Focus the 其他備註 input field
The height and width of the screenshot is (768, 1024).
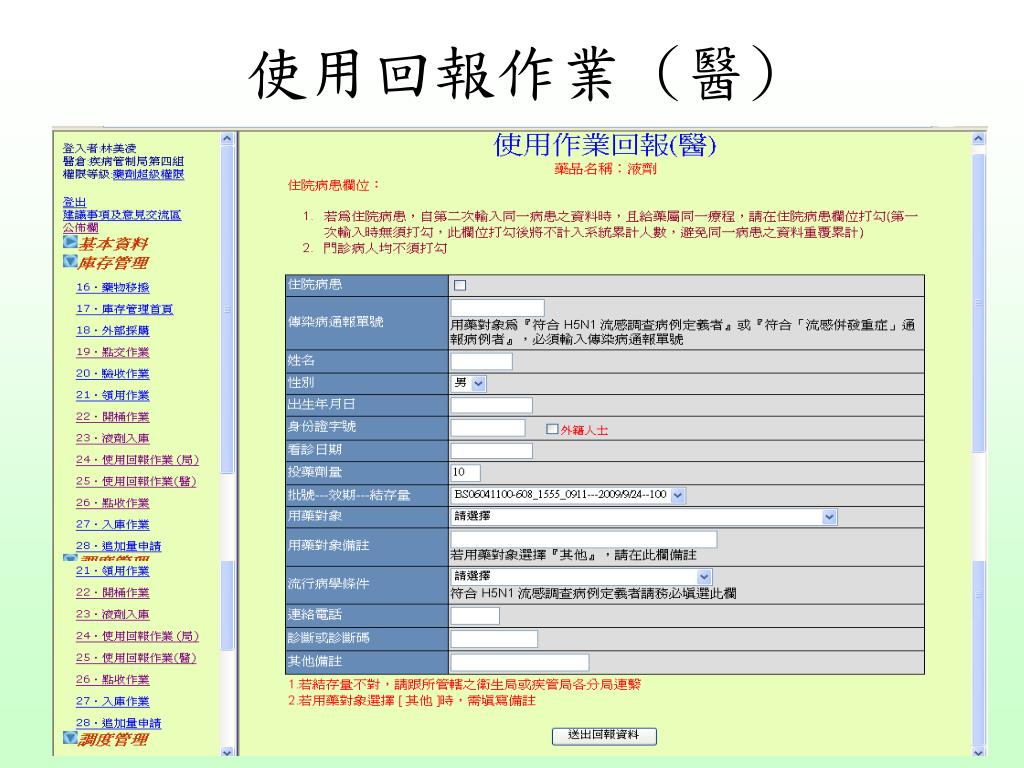click(520, 662)
